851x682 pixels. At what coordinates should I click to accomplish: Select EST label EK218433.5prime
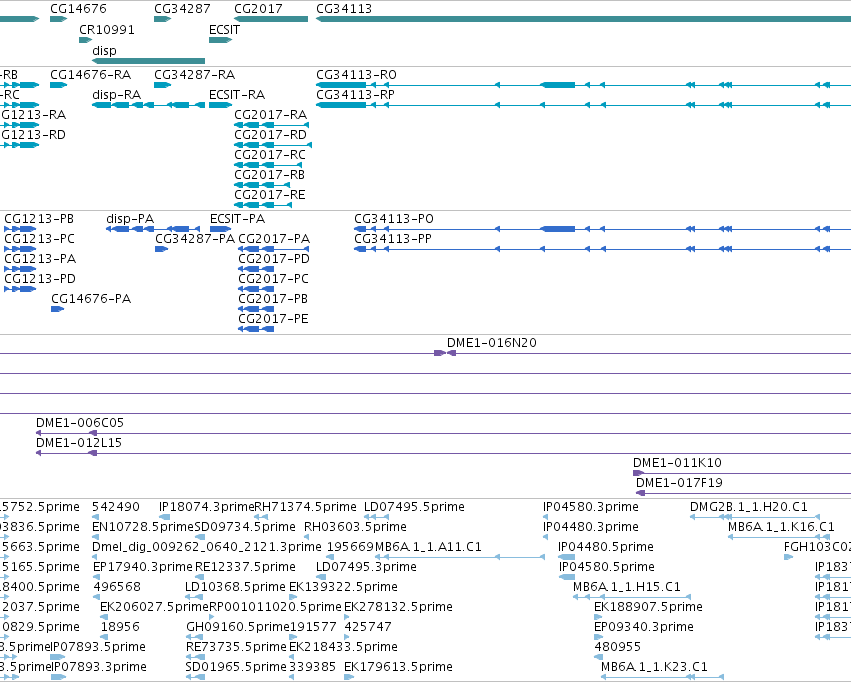[x=344, y=647]
